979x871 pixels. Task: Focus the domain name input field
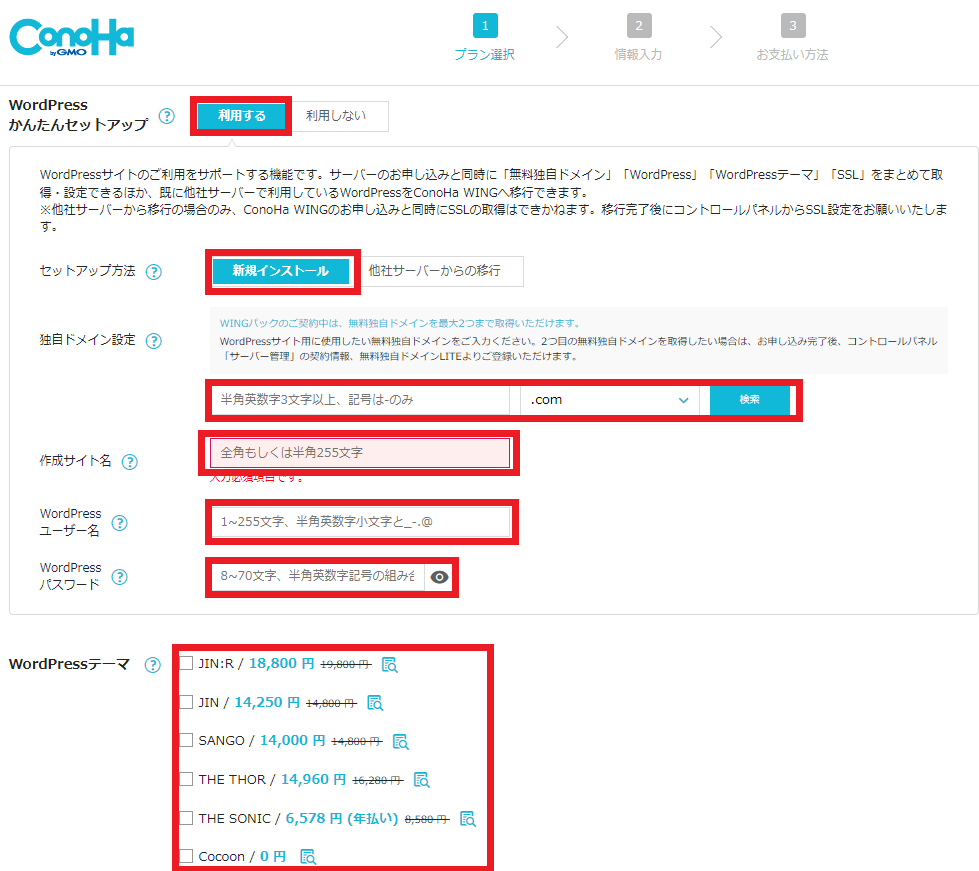coord(361,400)
